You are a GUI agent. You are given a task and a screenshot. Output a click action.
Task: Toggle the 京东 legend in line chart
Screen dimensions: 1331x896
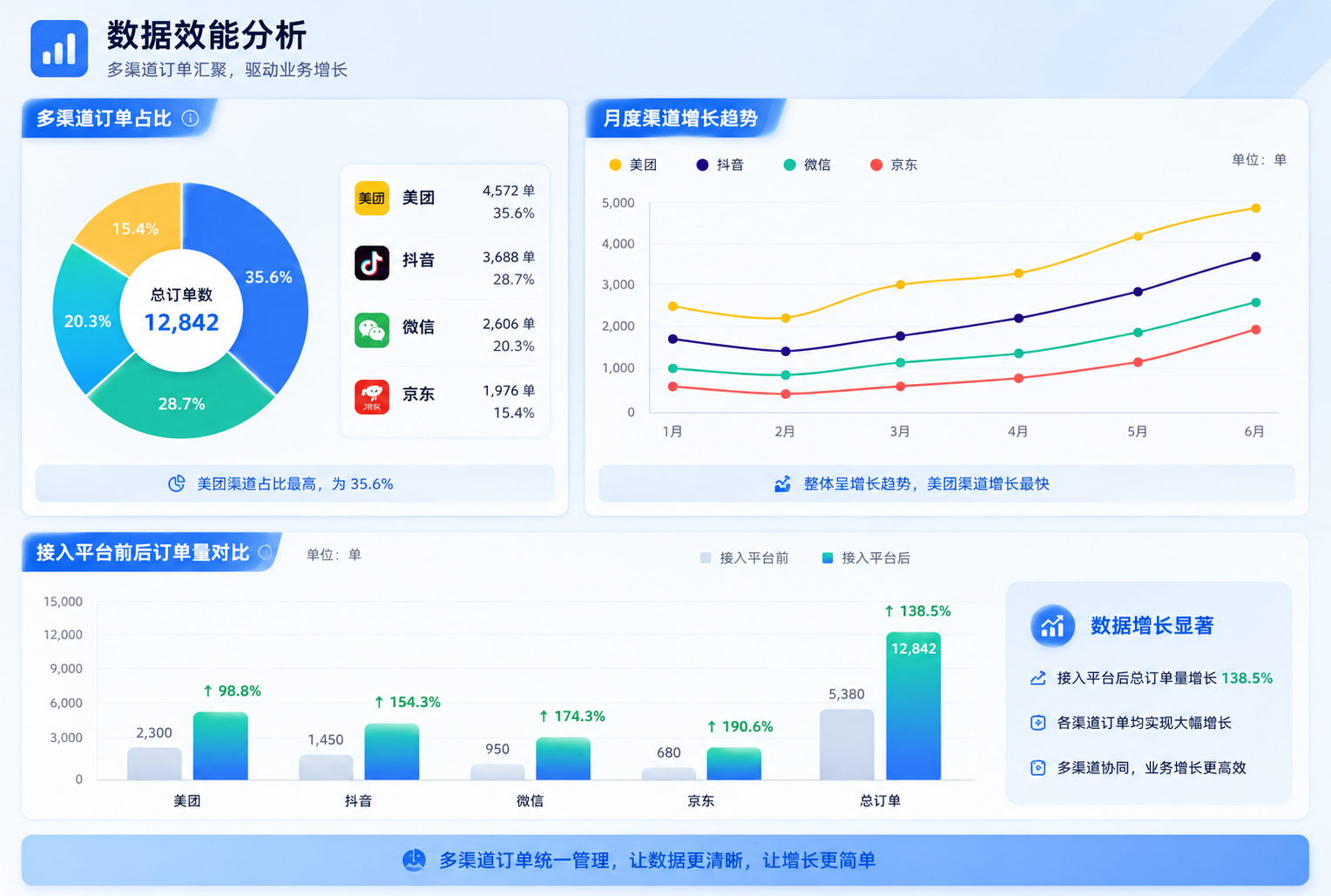[894, 165]
